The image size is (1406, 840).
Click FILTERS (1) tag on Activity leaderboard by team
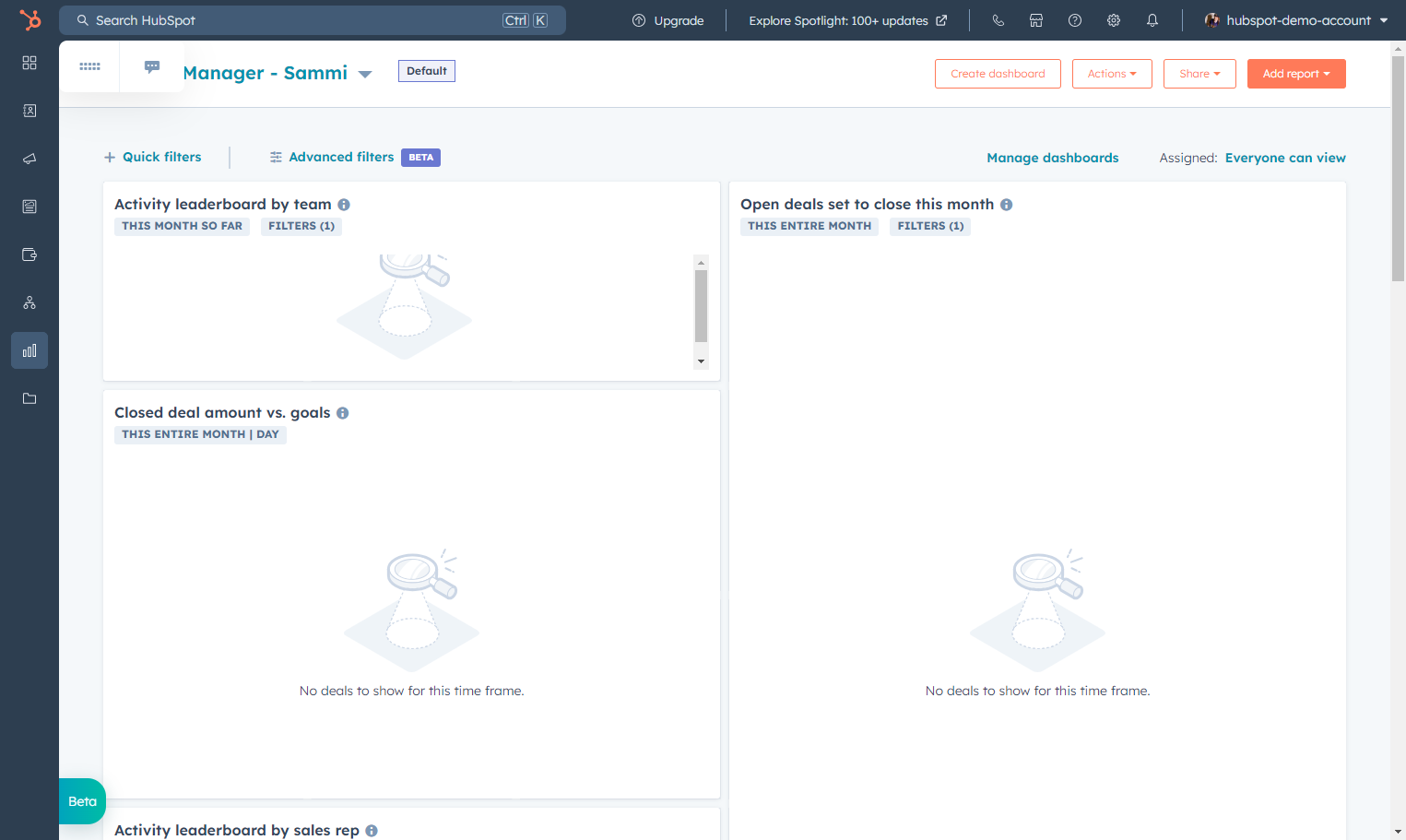pos(301,226)
